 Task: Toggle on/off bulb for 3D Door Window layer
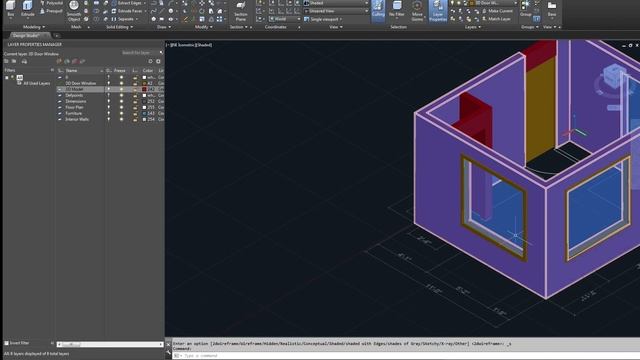(109, 83)
